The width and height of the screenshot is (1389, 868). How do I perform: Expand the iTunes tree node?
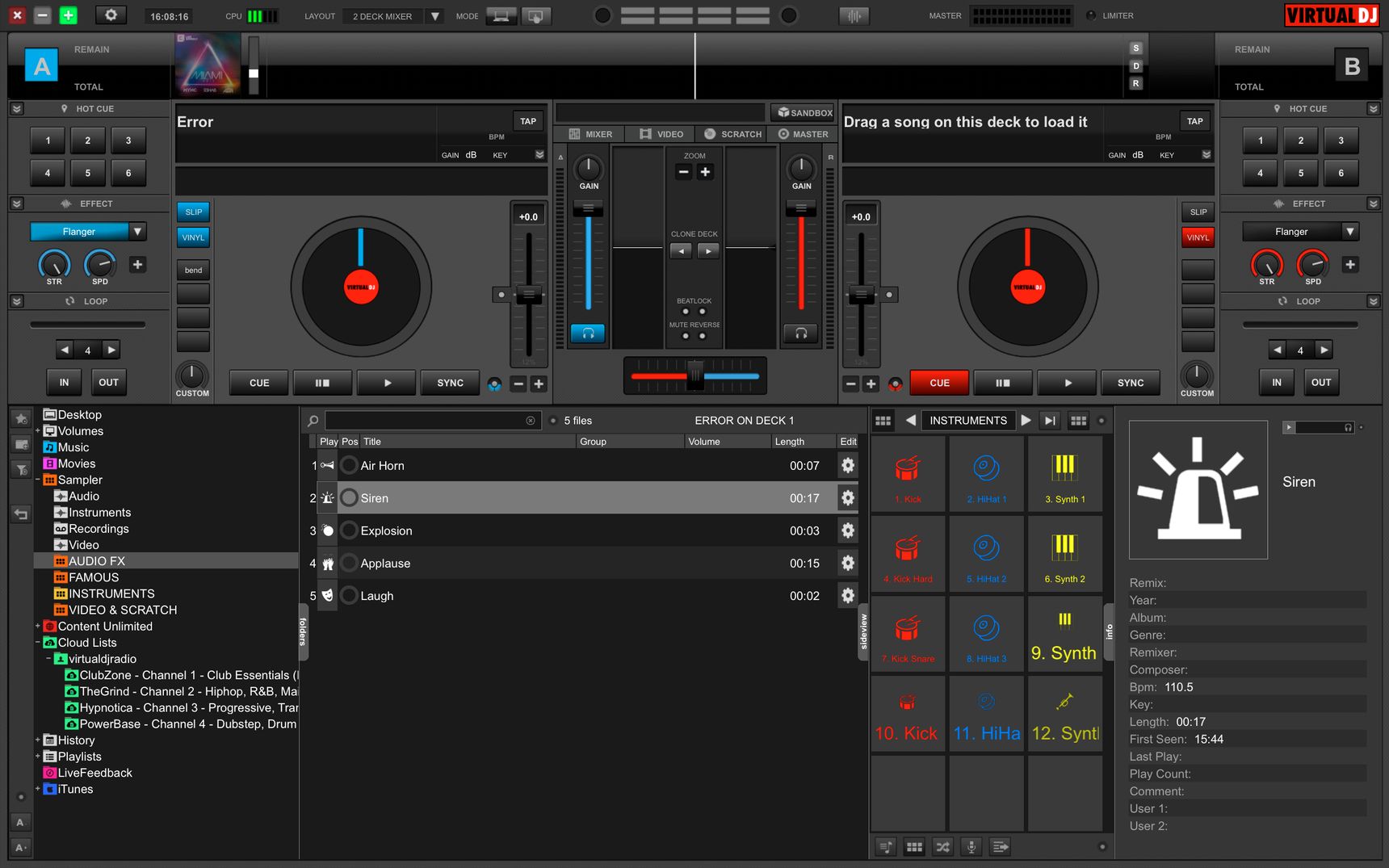[x=37, y=789]
